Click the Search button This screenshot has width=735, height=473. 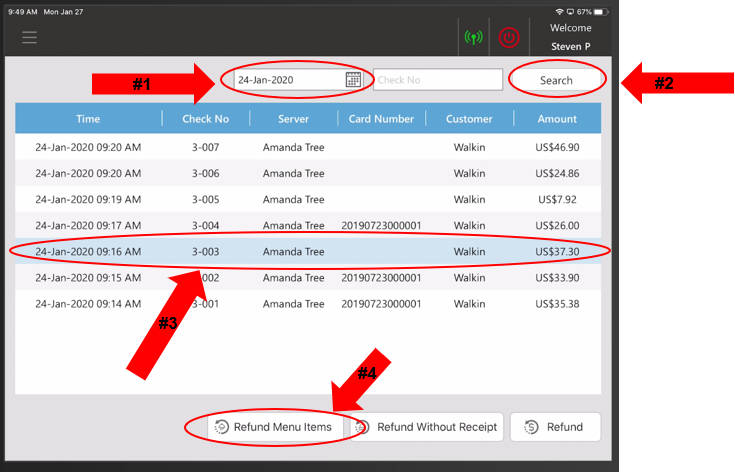556,80
